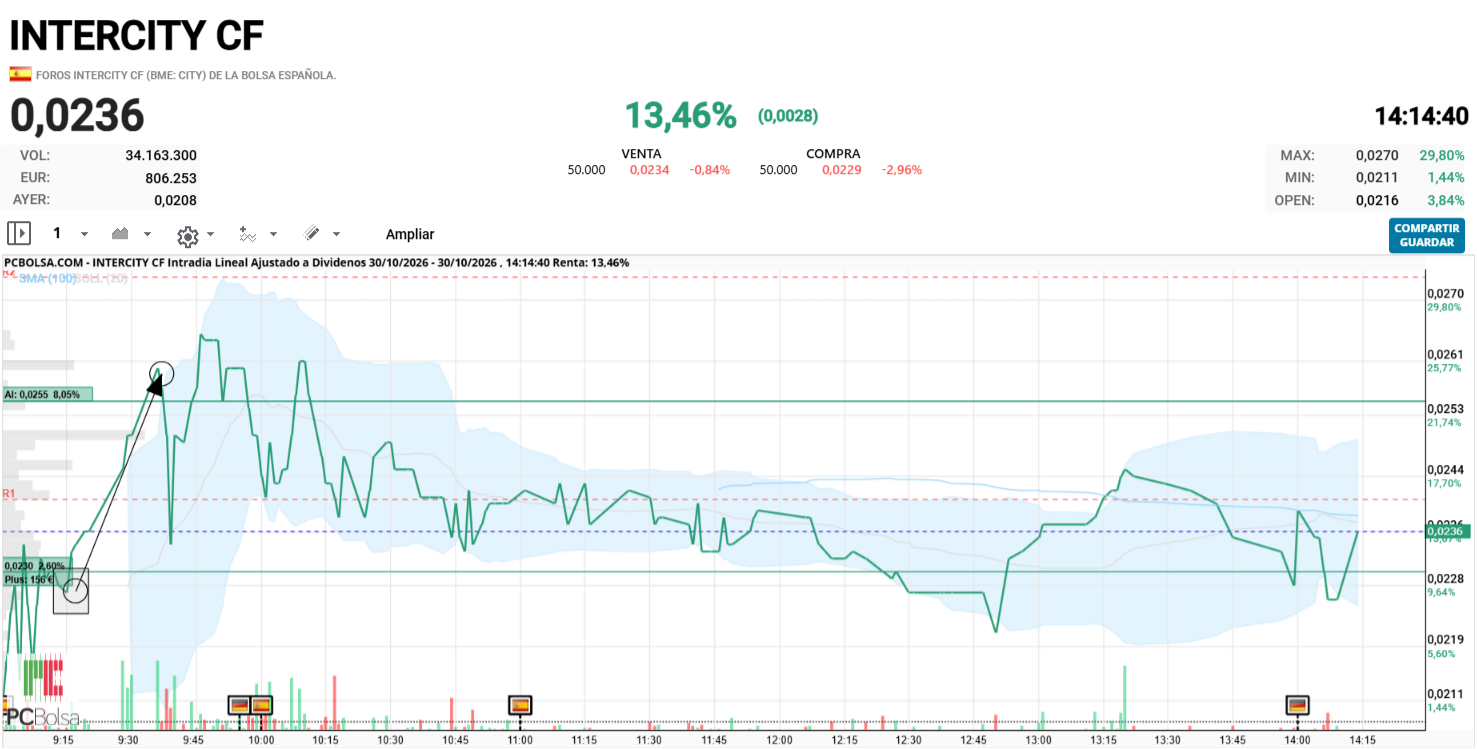Click the MIN value 0,0211 in stats
1477x749 pixels.
click(x=1377, y=178)
